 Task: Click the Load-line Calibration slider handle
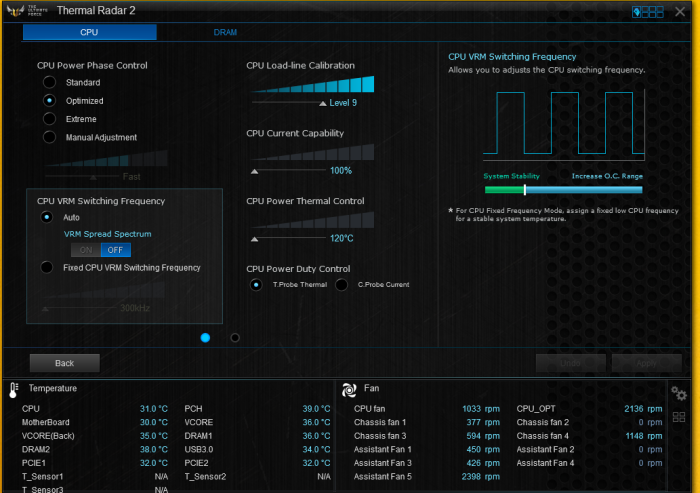coord(322,103)
